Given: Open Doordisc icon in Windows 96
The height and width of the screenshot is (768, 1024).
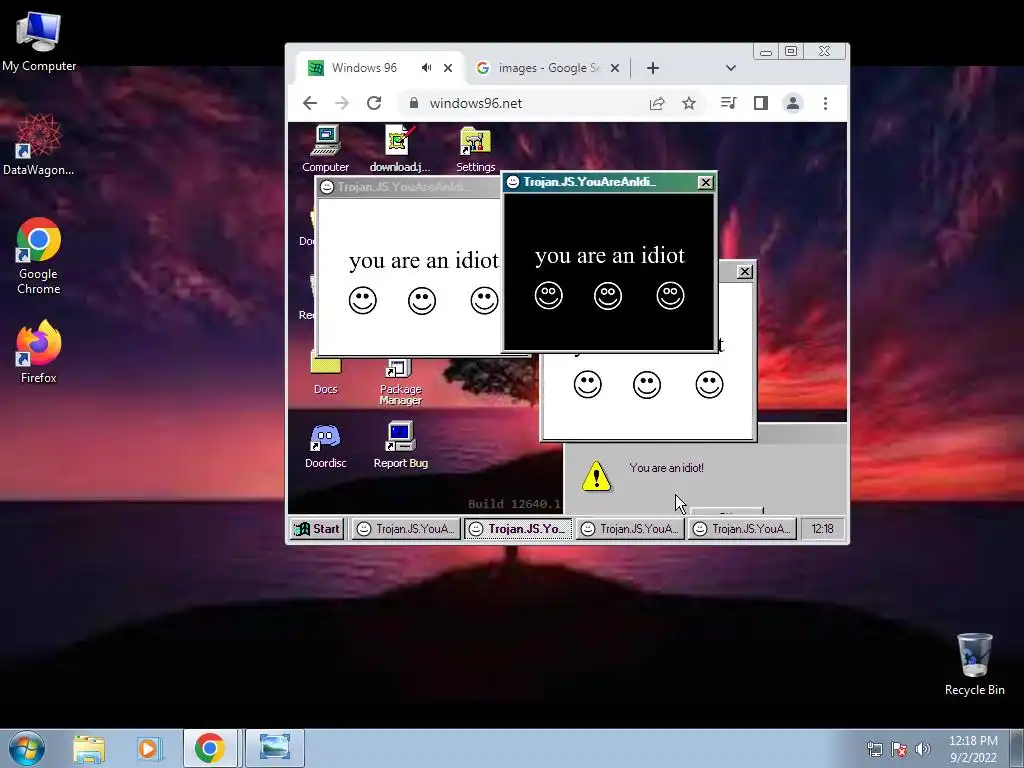Looking at the screenshot, I should [325, 446].
